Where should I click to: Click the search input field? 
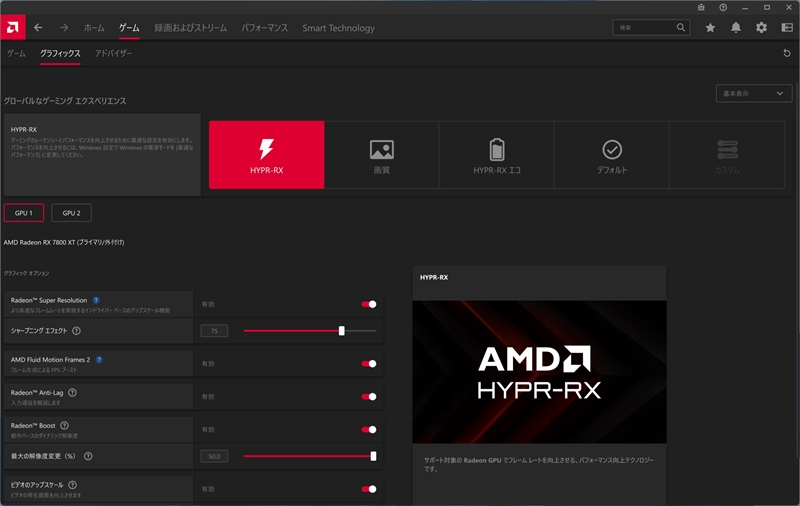click(645, 28)
